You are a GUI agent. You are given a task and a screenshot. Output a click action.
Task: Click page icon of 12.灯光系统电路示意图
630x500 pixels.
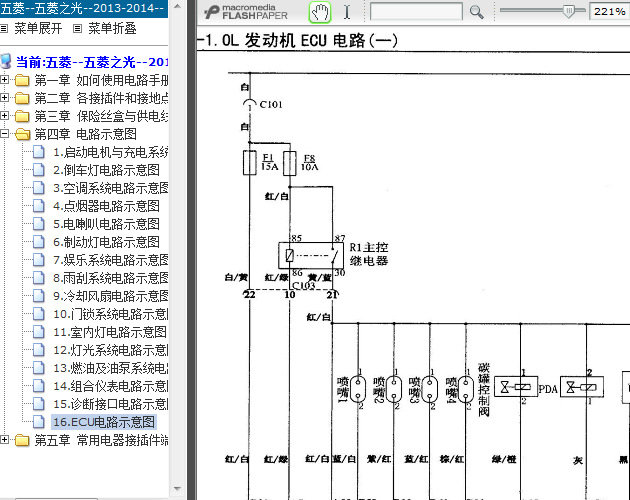click(x=39, y=350)
